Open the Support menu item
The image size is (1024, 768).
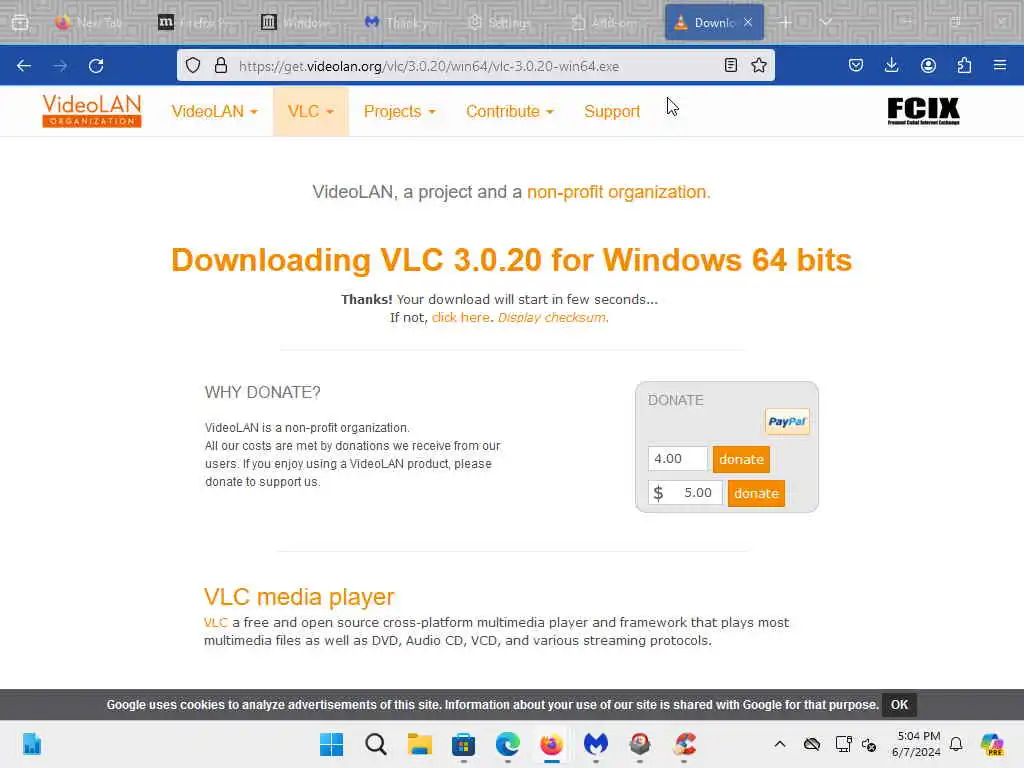612,112
